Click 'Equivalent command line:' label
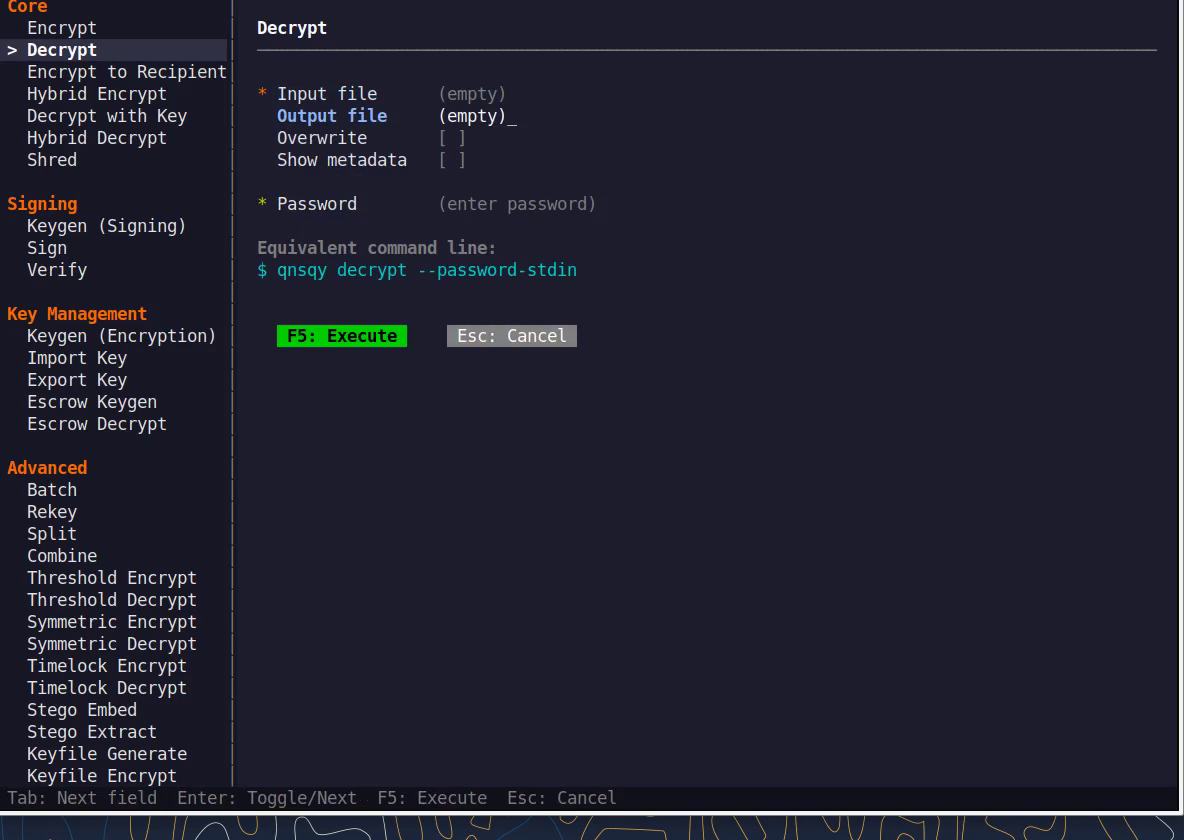This screenshot has height=840, width=1184. click(377, 248)
